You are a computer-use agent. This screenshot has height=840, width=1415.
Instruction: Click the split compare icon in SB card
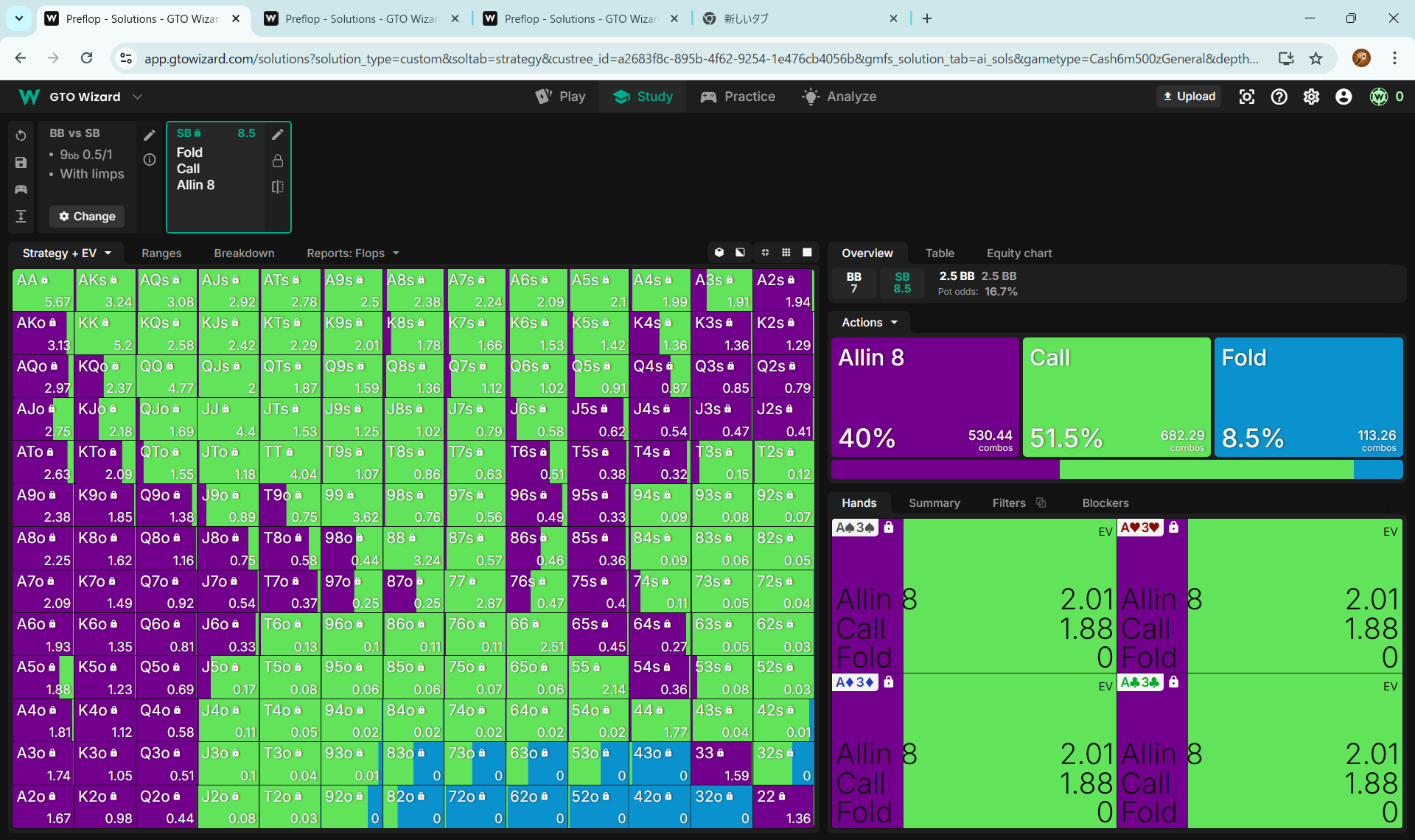pos(277,186)
